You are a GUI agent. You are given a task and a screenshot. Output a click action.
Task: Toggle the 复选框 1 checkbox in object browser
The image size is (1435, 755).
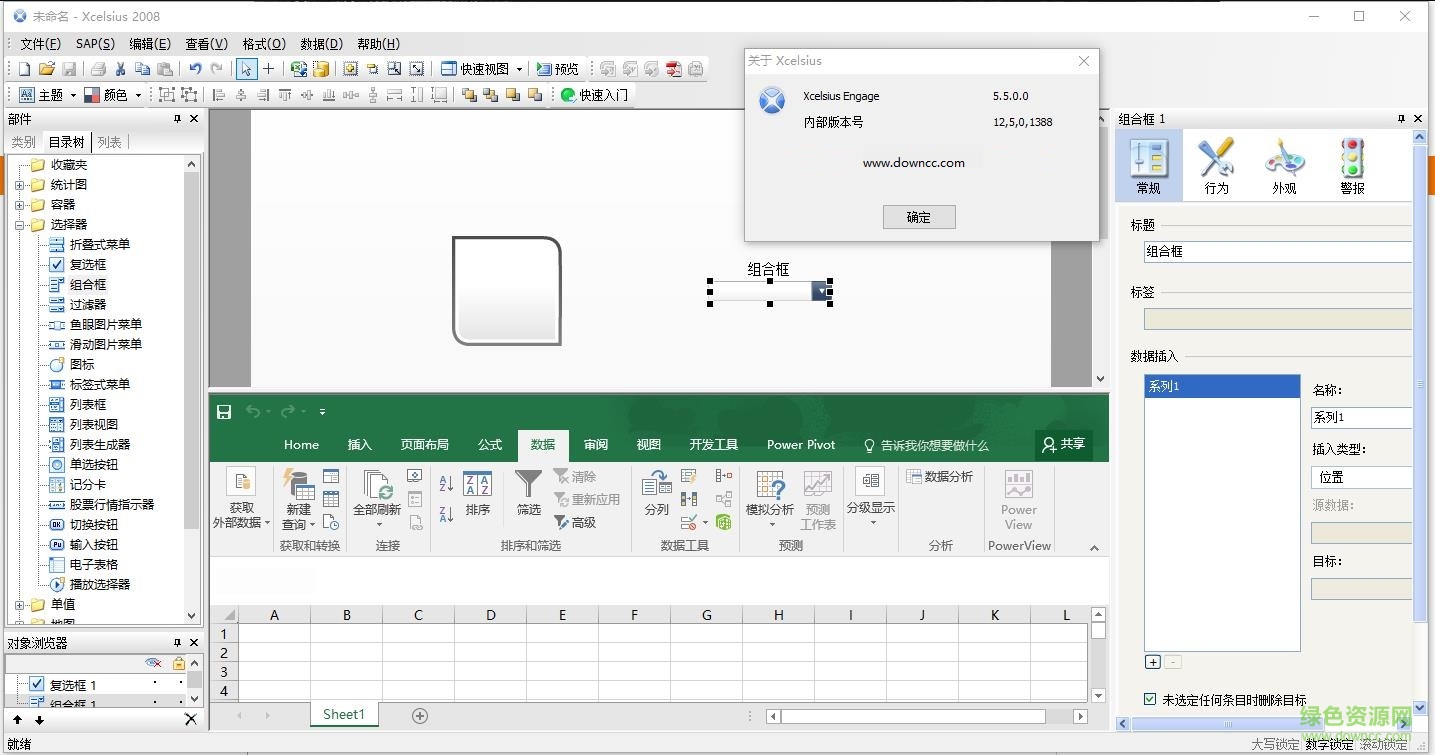click(37, 685)
